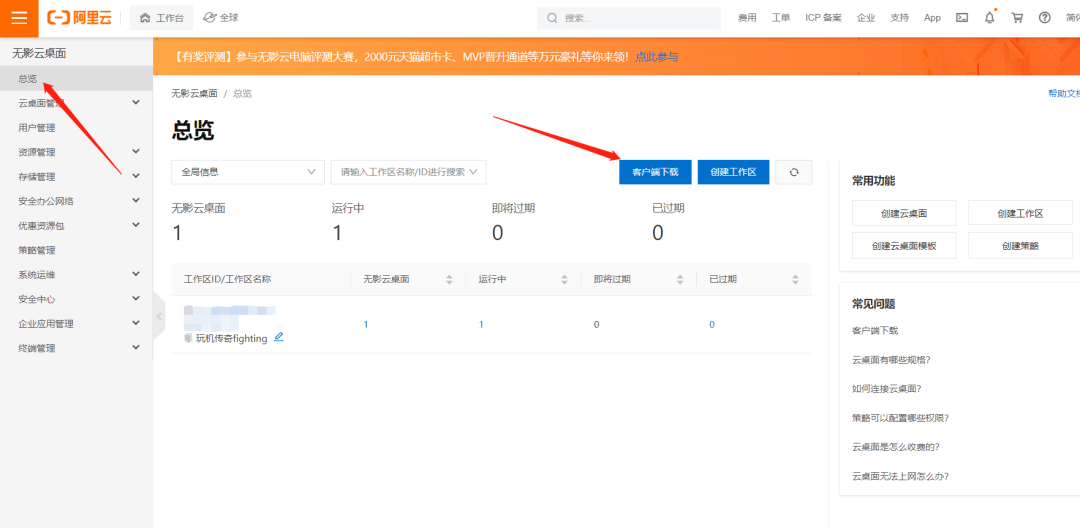Image resolution: width=1080 pixels, height=528 pixels.
Task: Click 创建云桌面 in 常用功能
Action: click(x=904, y=213)
